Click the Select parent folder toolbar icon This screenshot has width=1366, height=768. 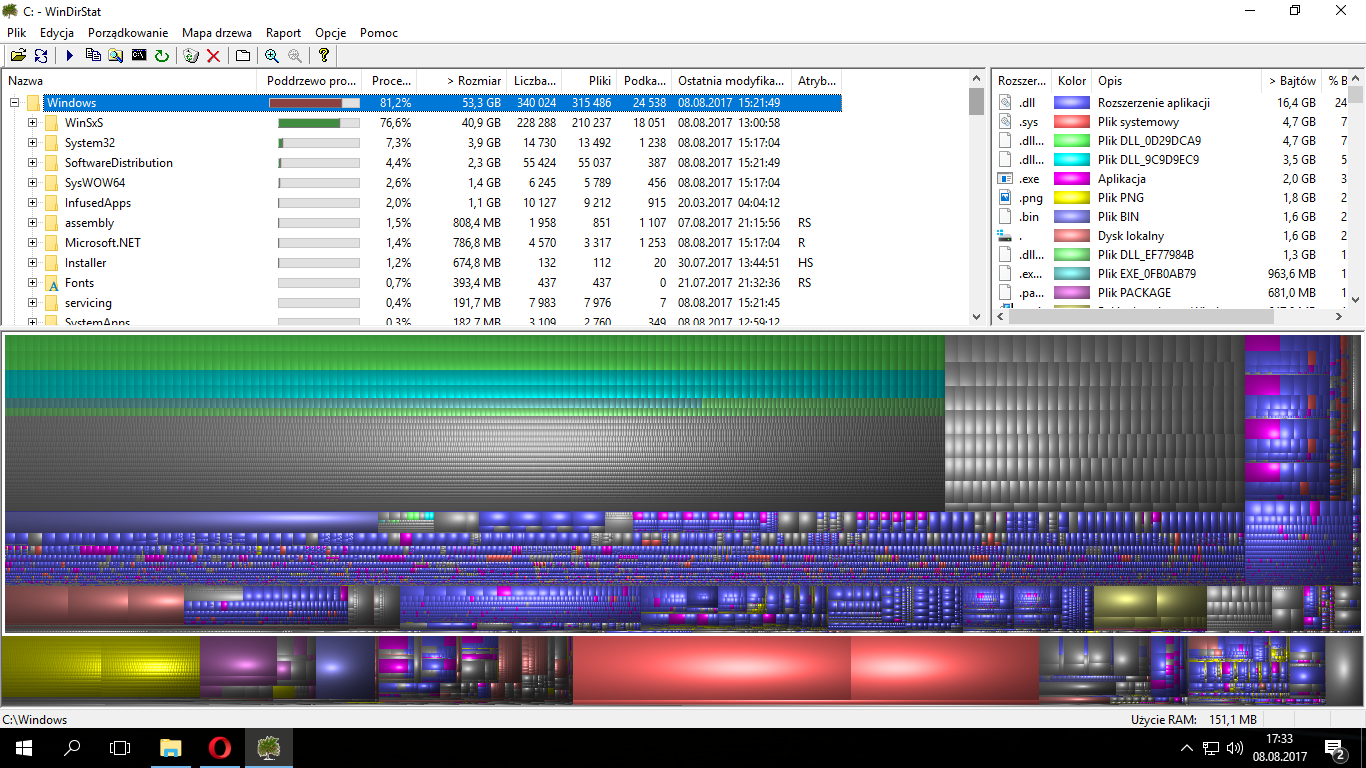[243, 56]
